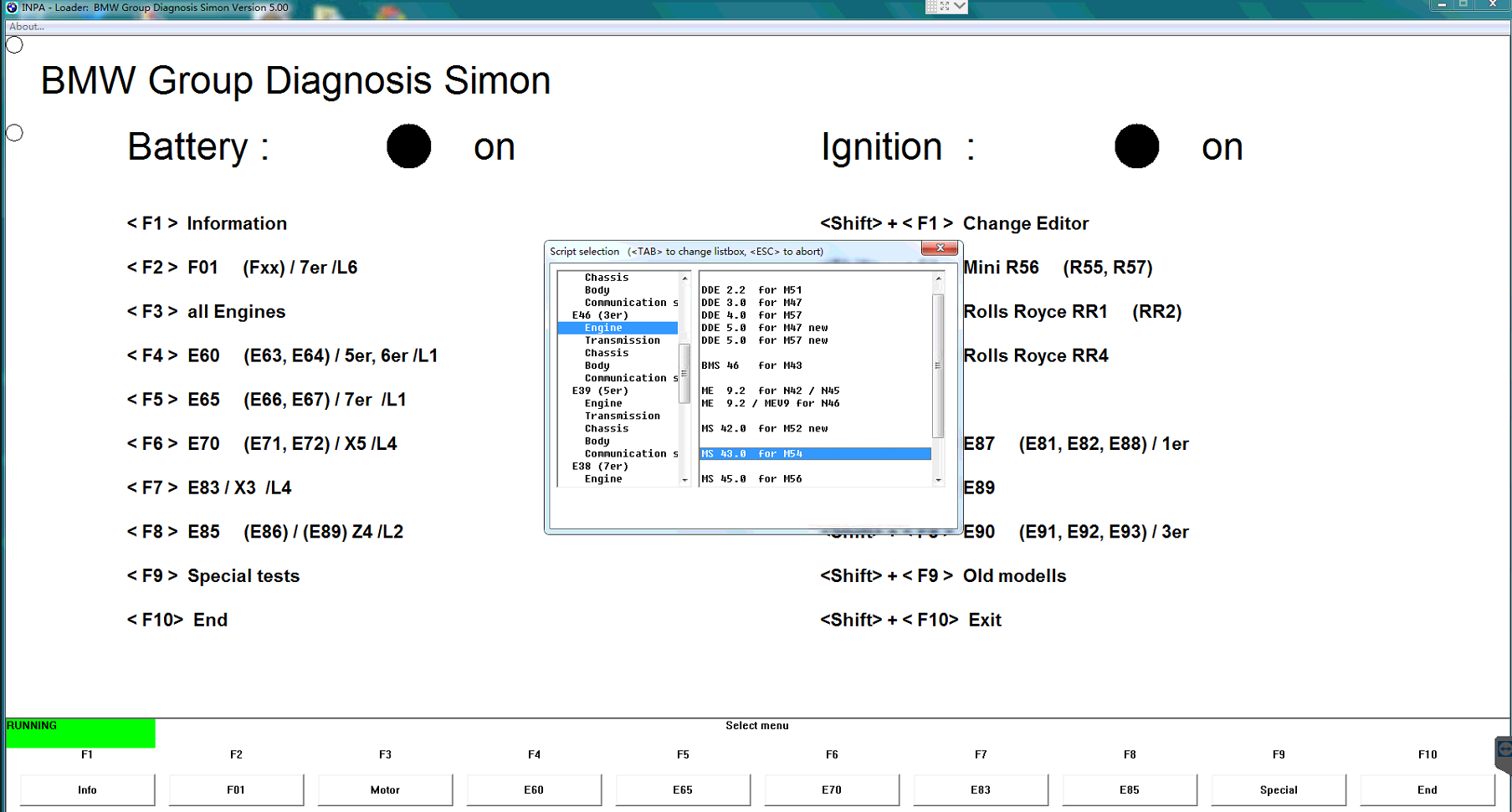Select Engine under E46 (3er)
Screen dimensions: 1512x812
(618, 328)
